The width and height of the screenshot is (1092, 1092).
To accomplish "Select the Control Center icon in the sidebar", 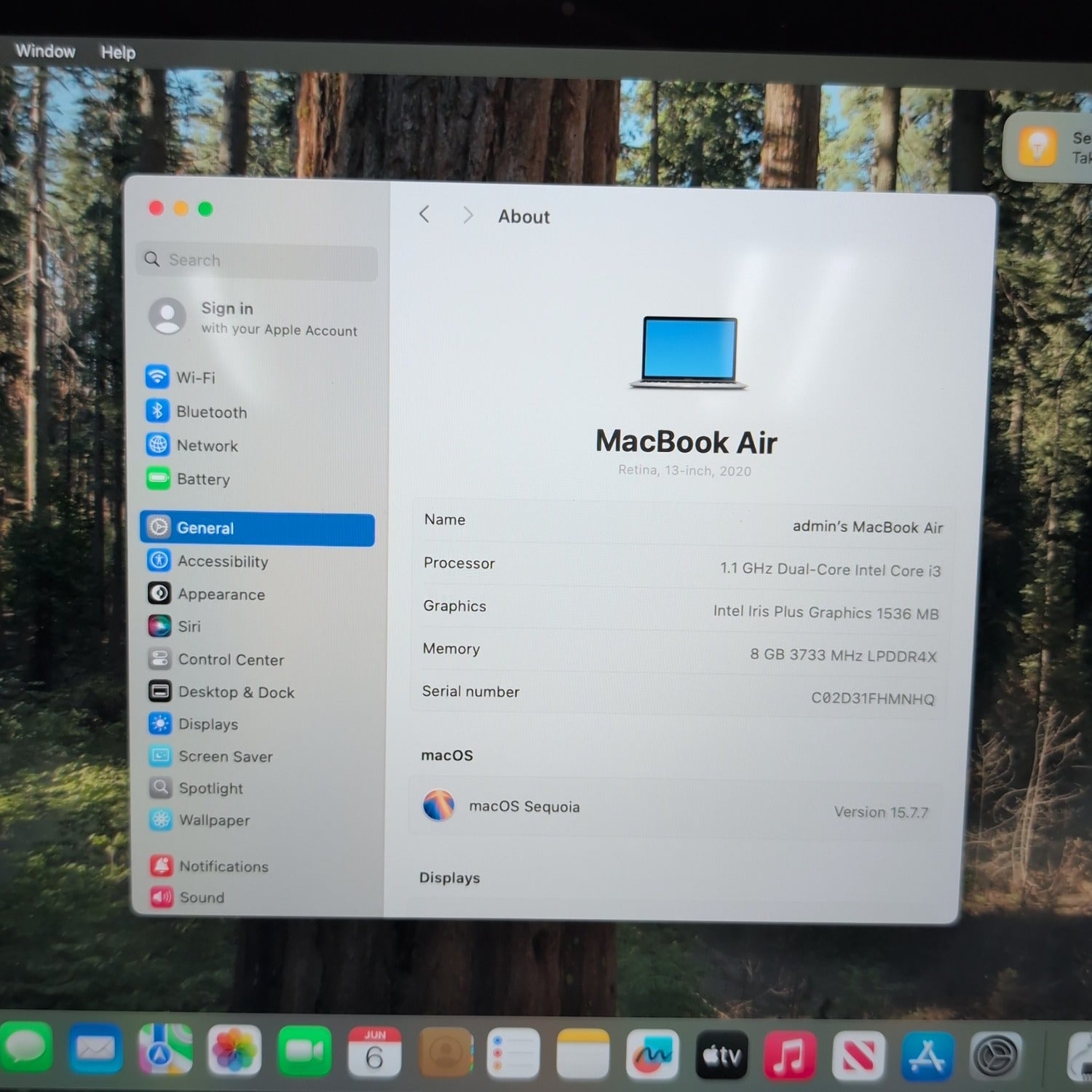I will [159, 659].
